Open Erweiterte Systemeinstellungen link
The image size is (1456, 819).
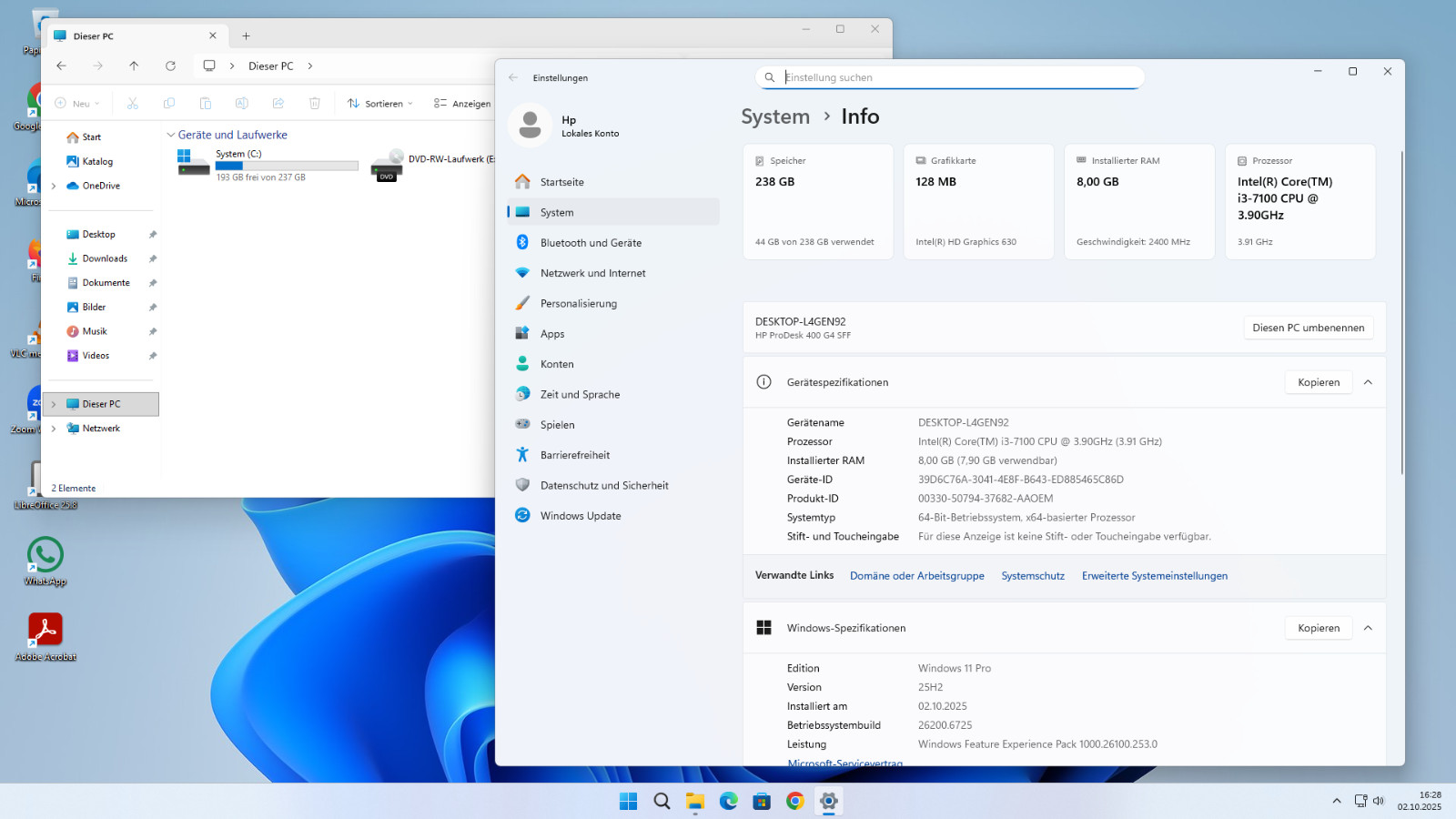1154,576
